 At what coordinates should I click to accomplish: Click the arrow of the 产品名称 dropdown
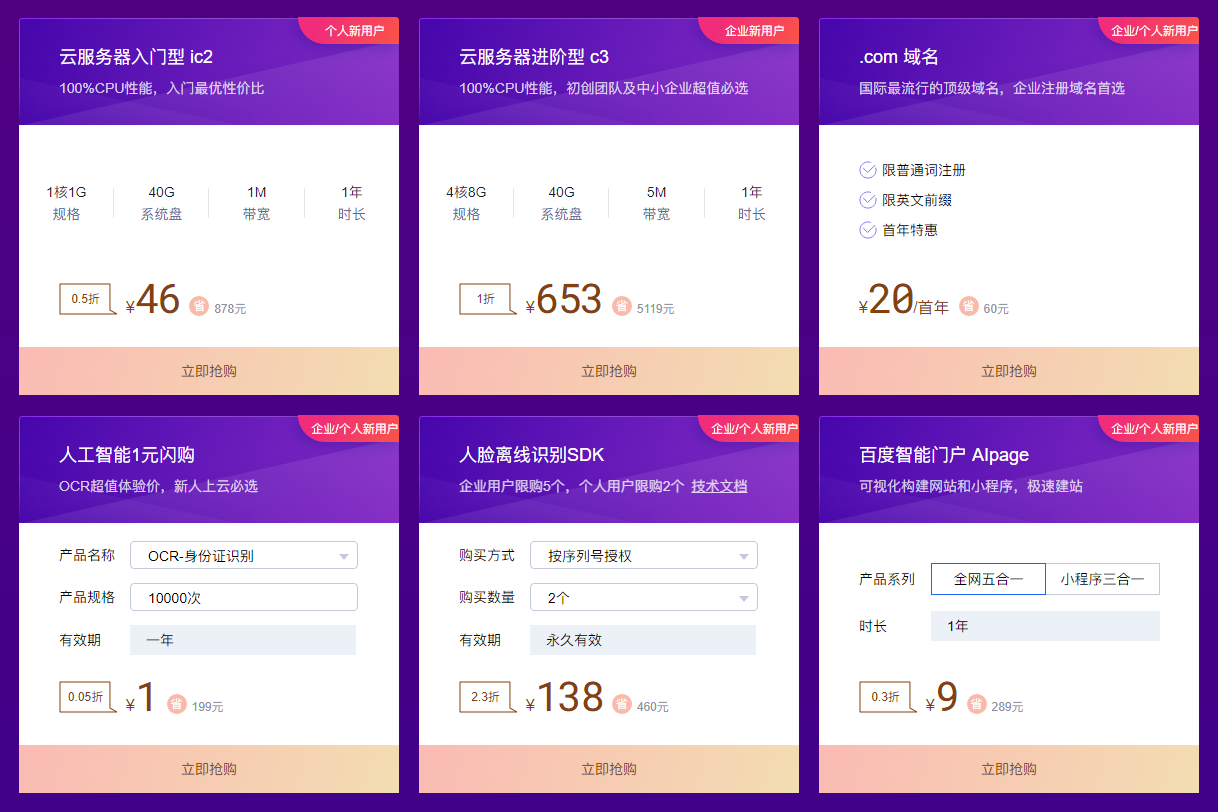343,557
